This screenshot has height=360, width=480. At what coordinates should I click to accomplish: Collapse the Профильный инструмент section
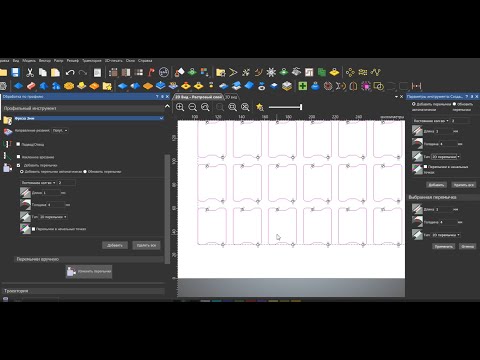(x=167, y=107)
